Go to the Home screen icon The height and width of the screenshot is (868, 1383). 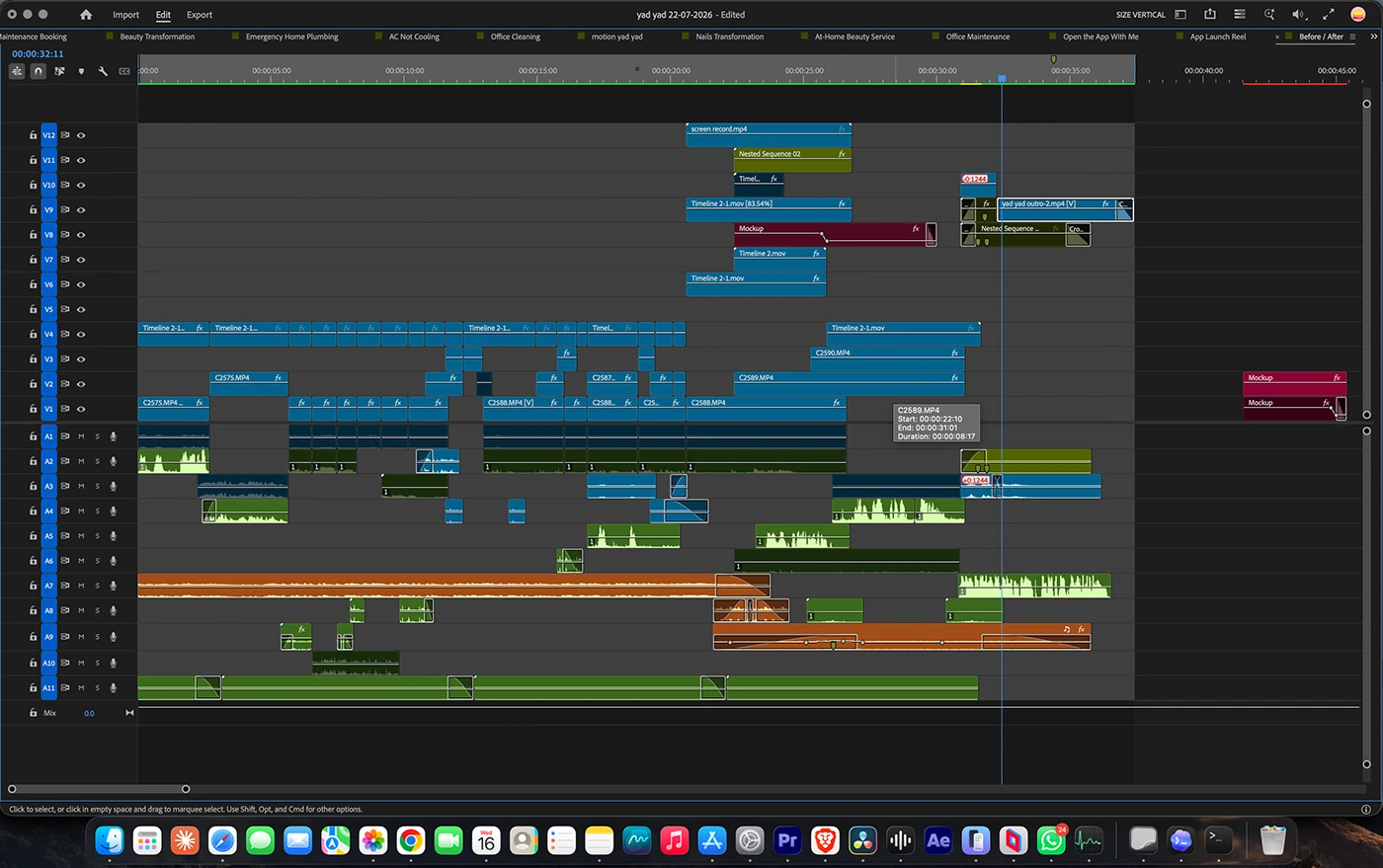pos(86,15)
